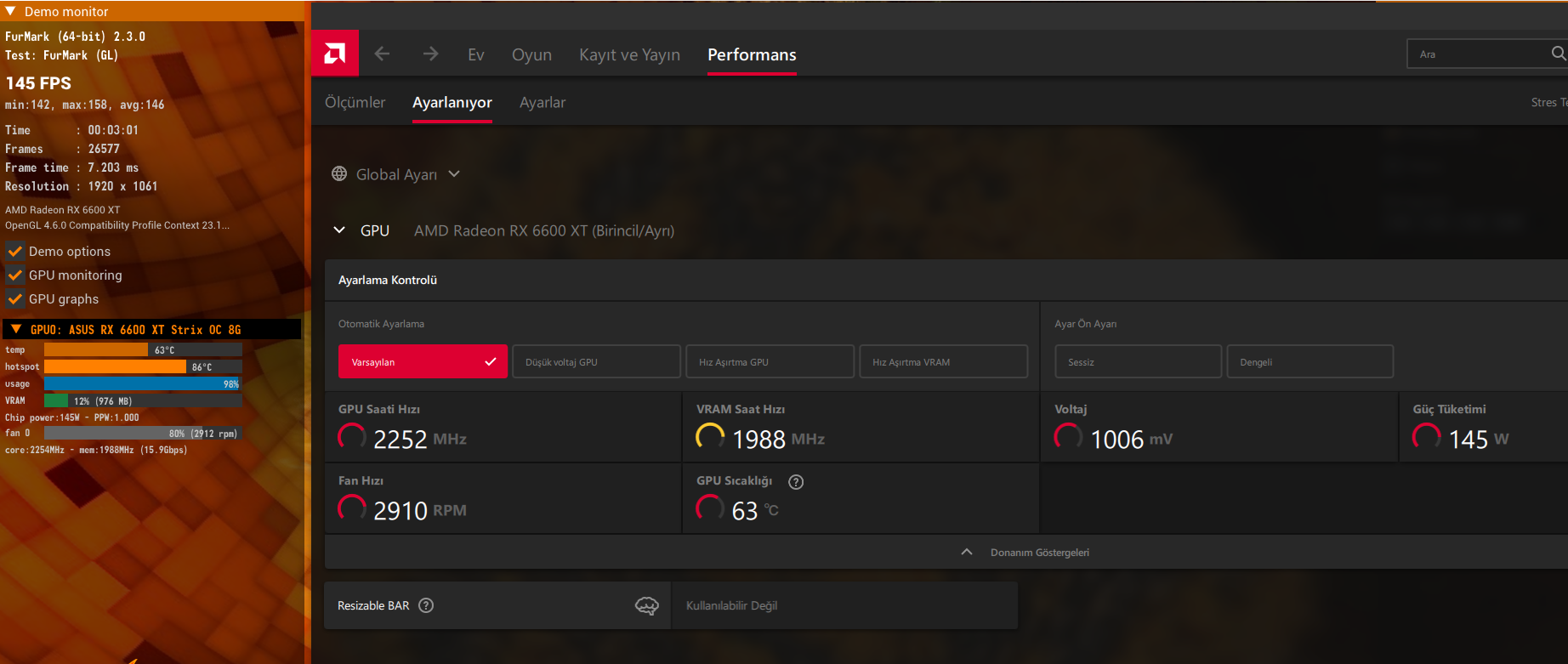Open the GPU Sıcaklığı help icon
The width and height of the screenshot is (1568, 664).
(796, 482)
